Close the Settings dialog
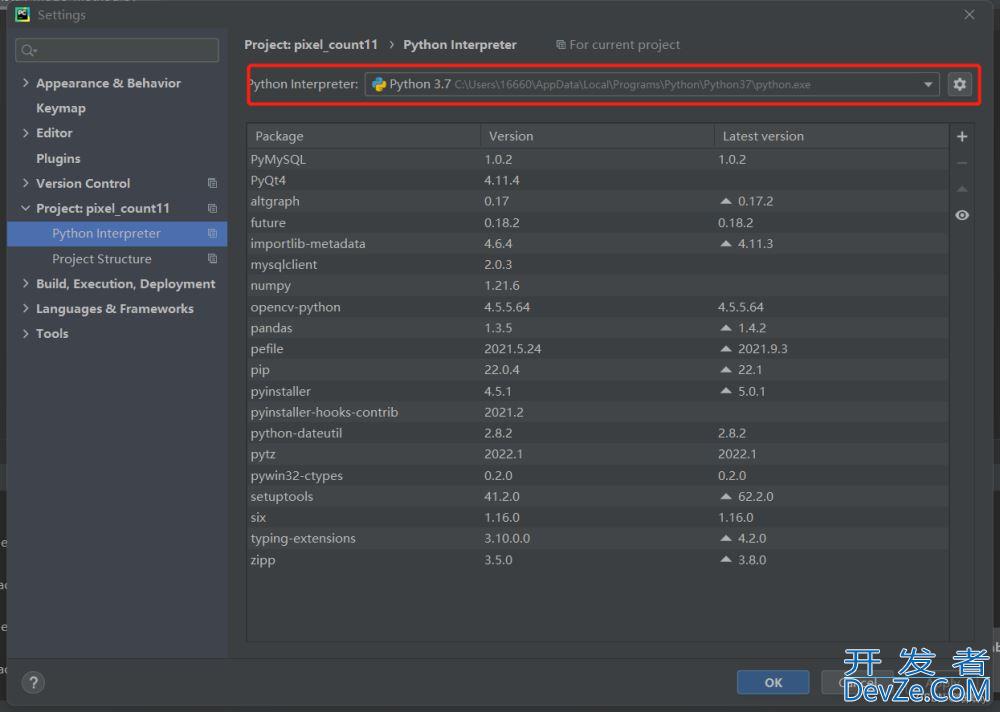Image resolution: width=1000 pixels, height=712 pixels. tap(969, 15)
